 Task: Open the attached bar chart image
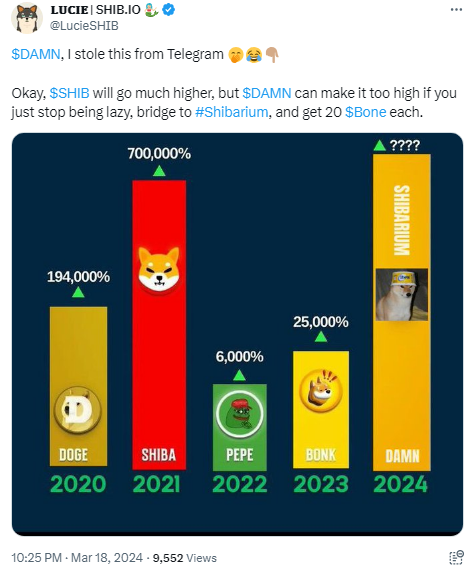(x=237, y=334)
